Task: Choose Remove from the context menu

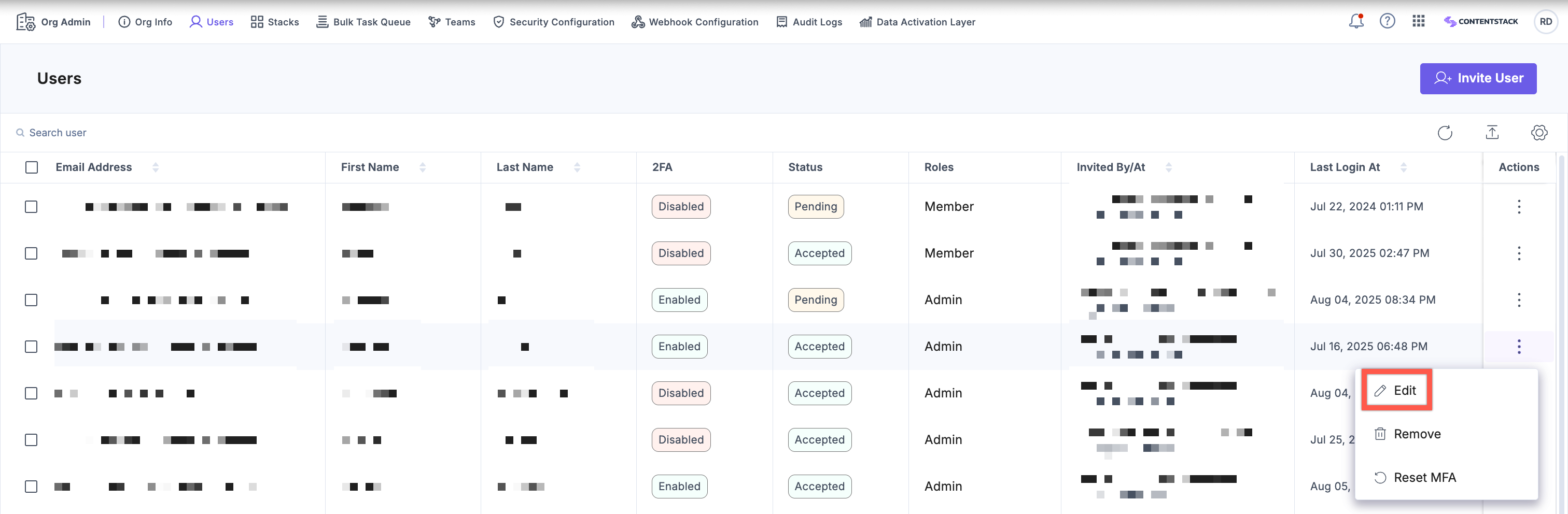Action: click(x=1417, y=434)
